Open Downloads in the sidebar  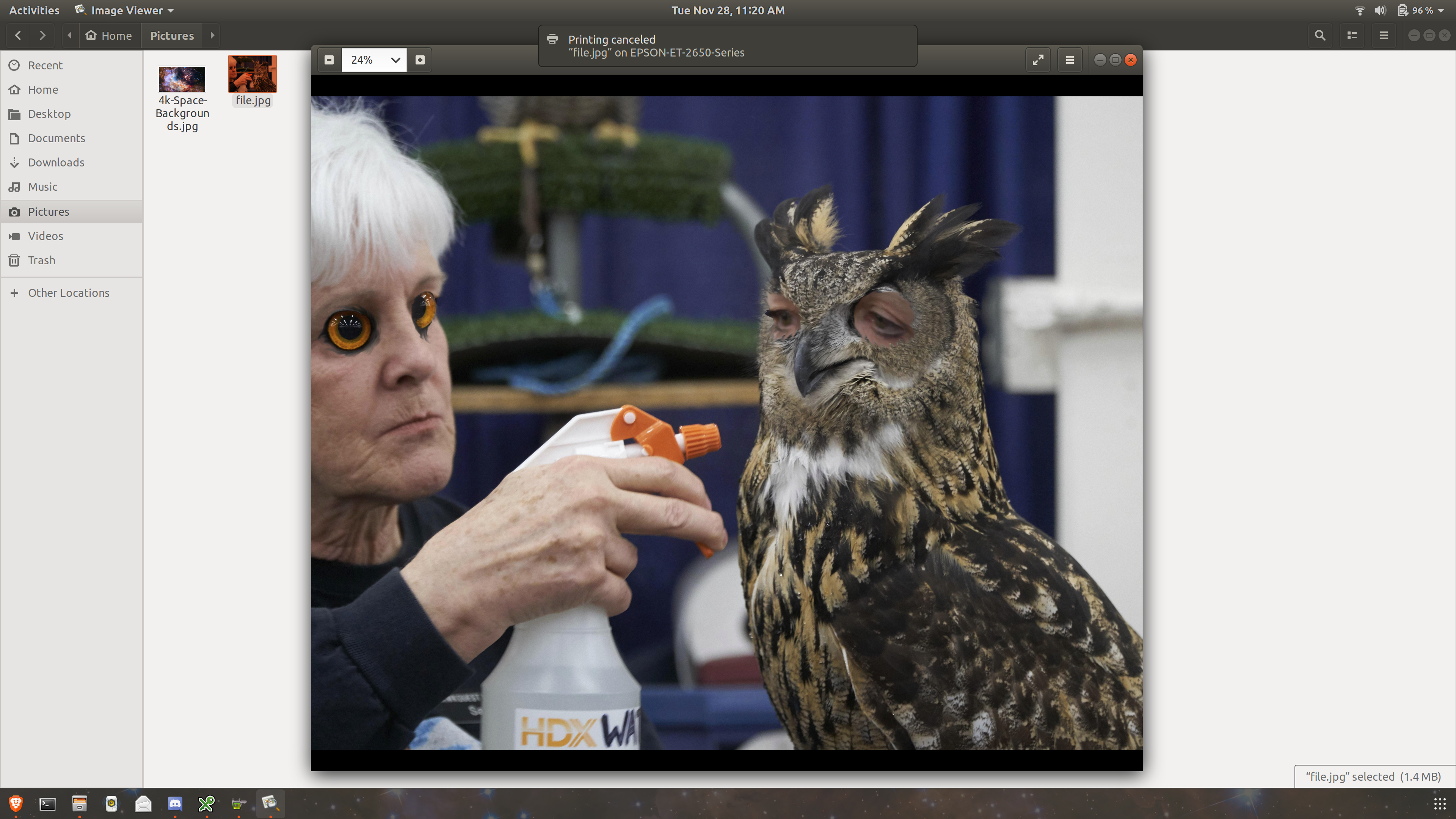click(71, 163)
